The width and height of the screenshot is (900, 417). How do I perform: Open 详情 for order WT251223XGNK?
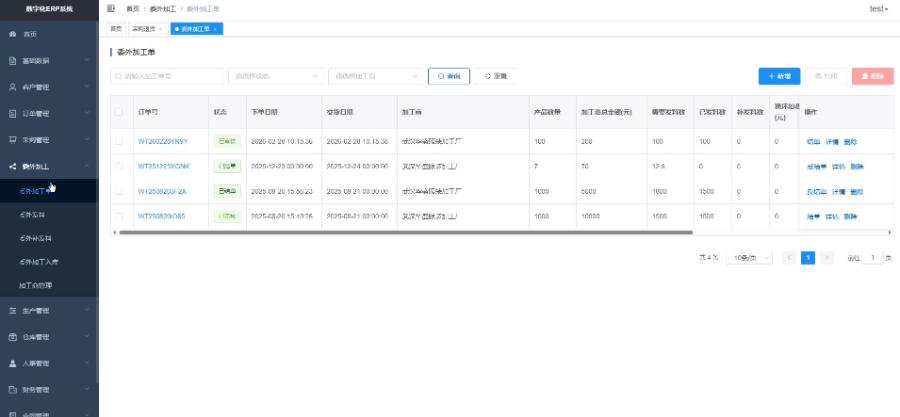(839, 167)
